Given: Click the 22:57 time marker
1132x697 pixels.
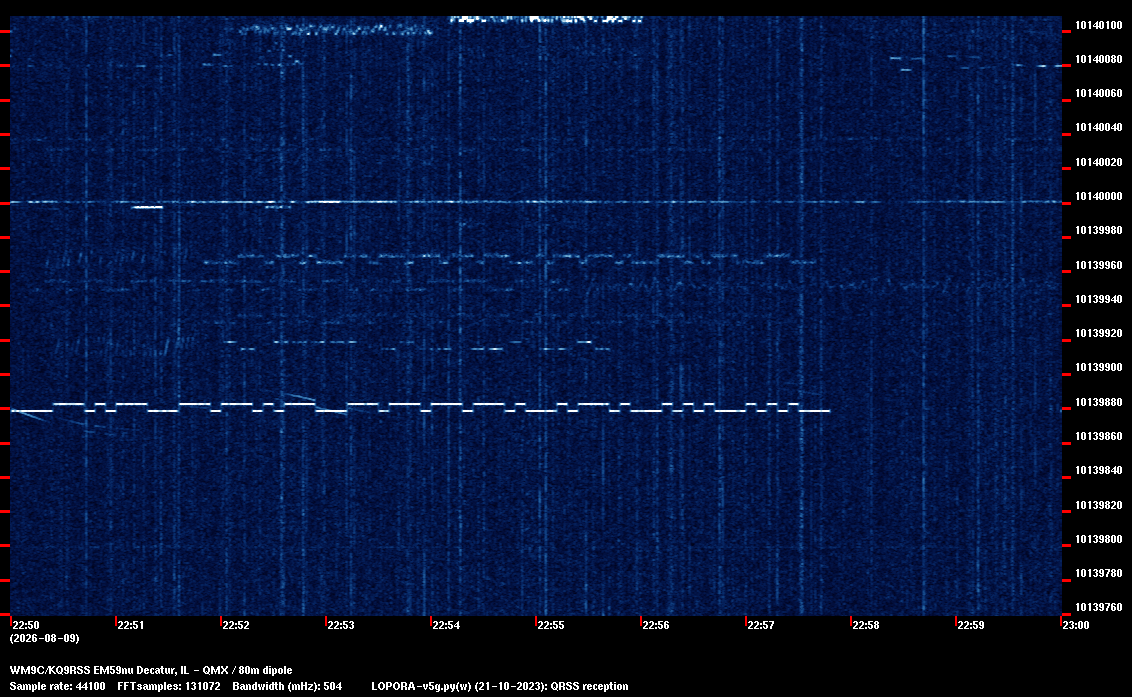Looking at the screenshot, I should coord(760,625).
